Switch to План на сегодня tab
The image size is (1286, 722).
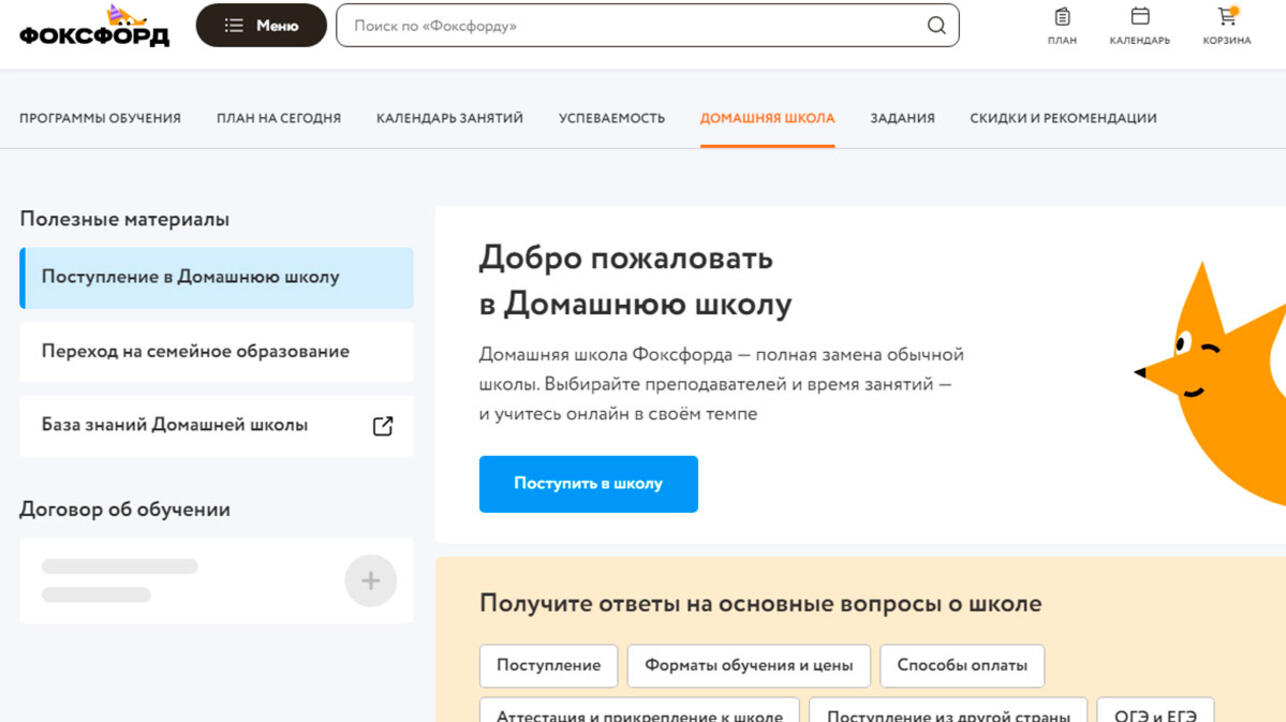click(x=279, y=118)
